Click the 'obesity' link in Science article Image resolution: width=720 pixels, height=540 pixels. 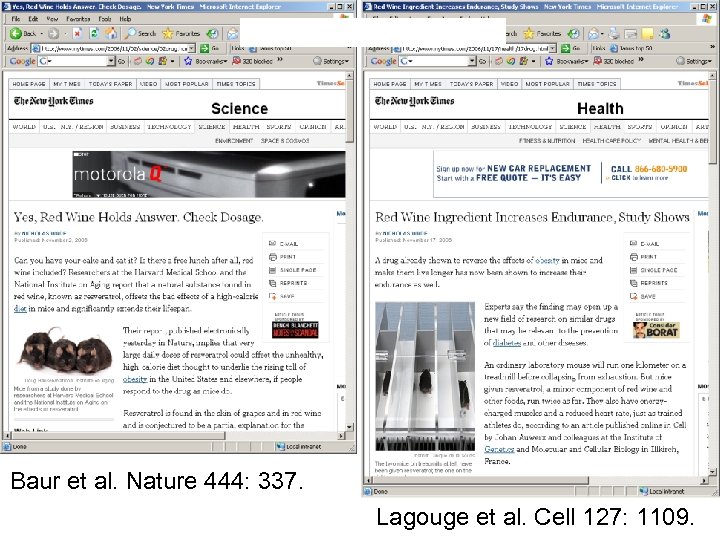pyautogui.click(x=135, y=379)
